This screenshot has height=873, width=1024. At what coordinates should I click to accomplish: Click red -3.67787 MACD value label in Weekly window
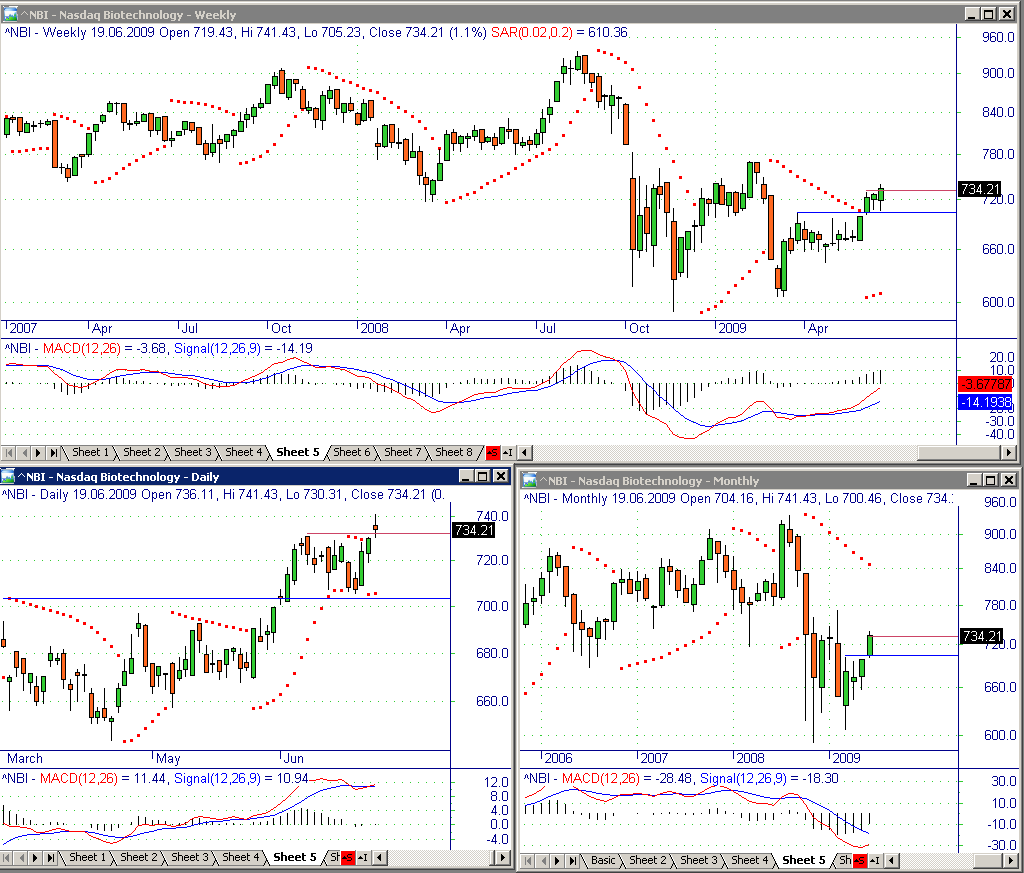point(985,384)
